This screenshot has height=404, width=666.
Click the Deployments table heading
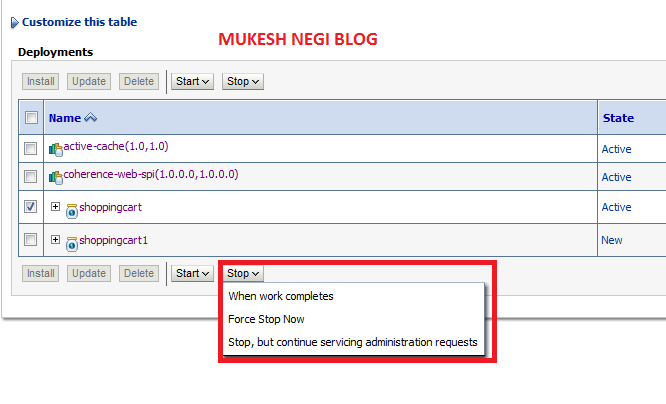(56, 52)
